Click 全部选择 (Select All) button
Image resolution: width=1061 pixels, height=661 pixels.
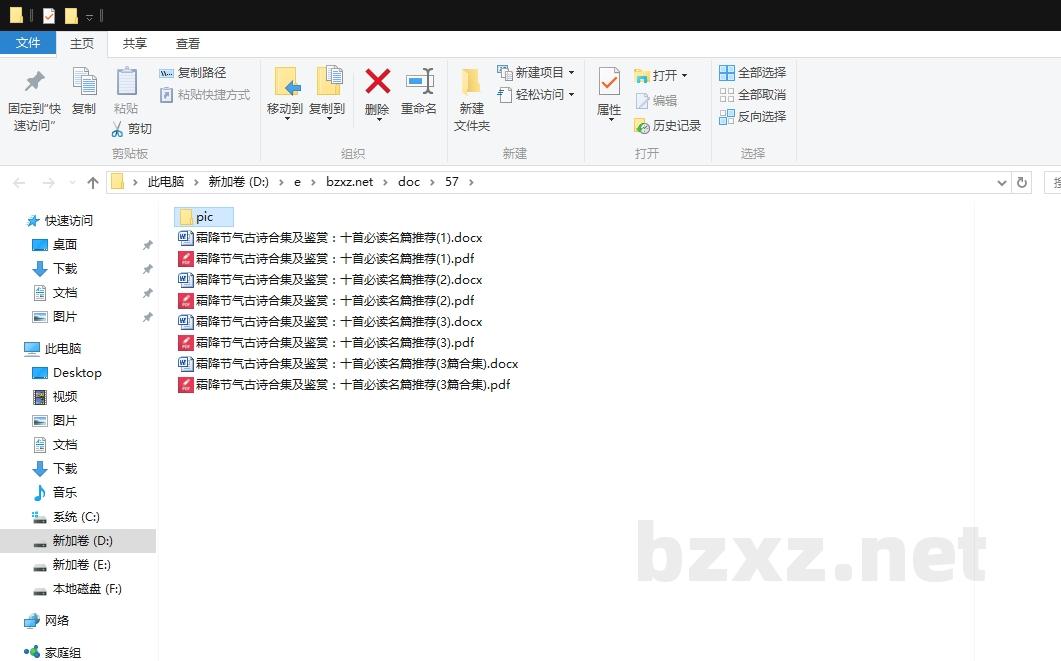click(752, 73)
